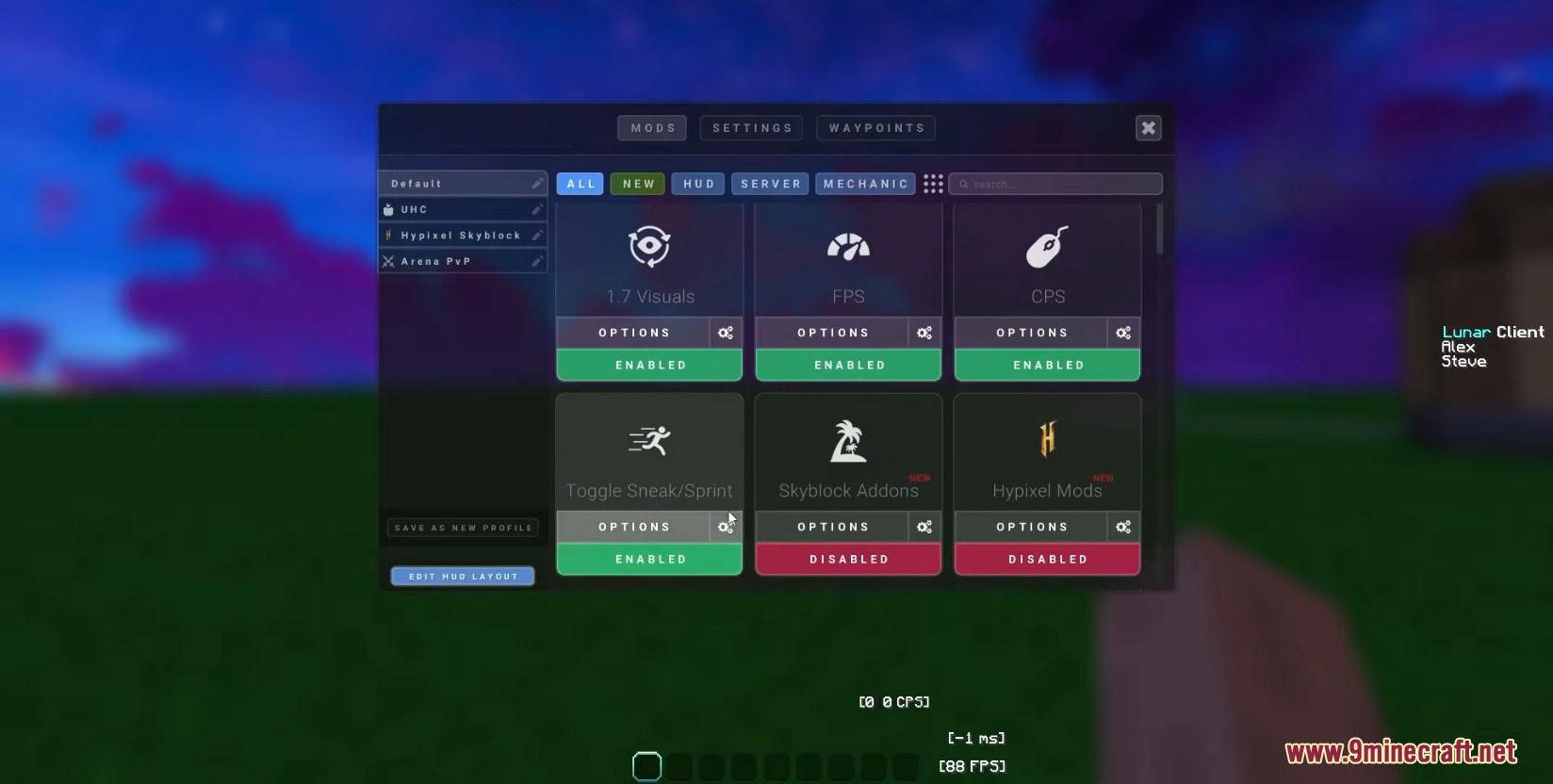The width and height of the screenshot is (1553, 784).
Task: Enable the Skyblock Addons mod
Action: pyautogui.click(x=848, y=559)
